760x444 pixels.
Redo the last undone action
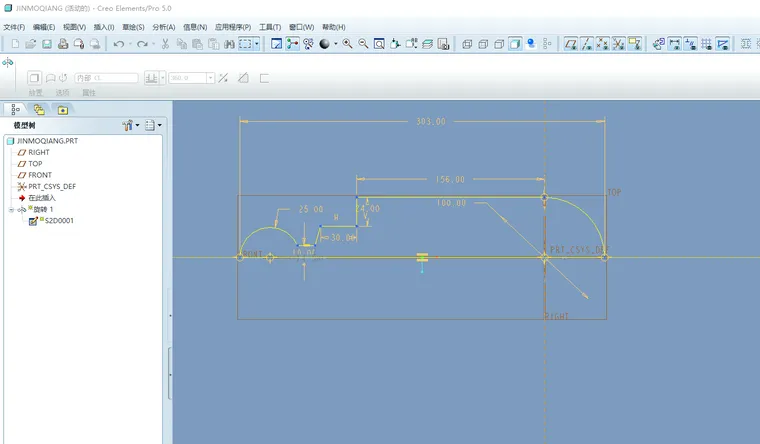tap(142, 44)
